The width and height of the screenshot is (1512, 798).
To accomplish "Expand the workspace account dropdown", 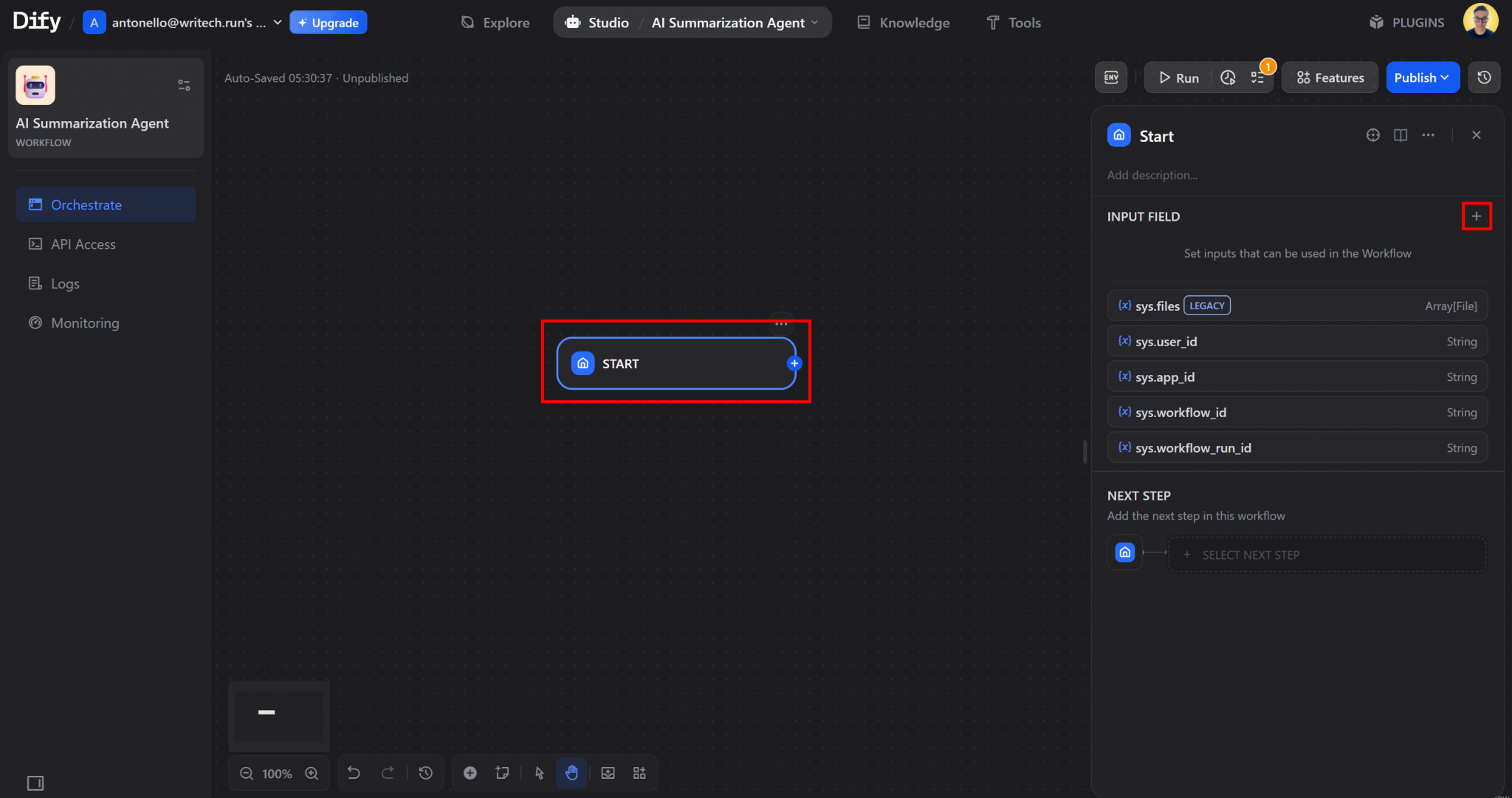I will (x=276, y=22).
